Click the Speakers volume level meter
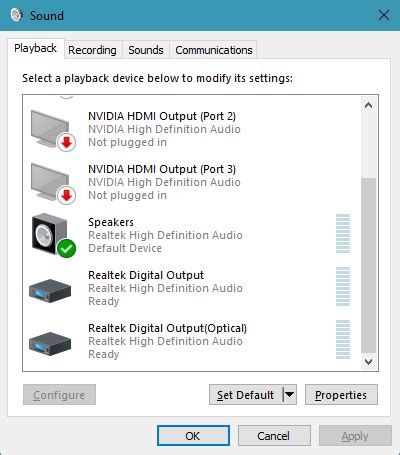This screenshot has width=400, height=455. click(x=343, y=234)
